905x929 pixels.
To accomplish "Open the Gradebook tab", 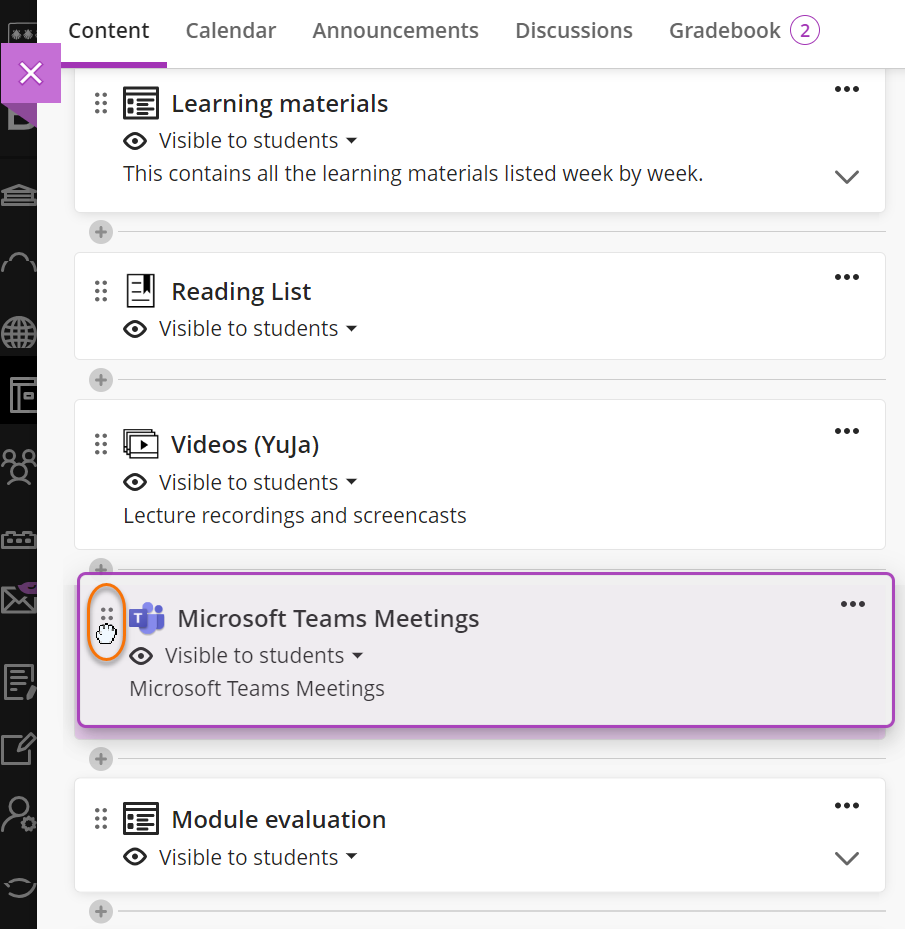I will 725,31.
